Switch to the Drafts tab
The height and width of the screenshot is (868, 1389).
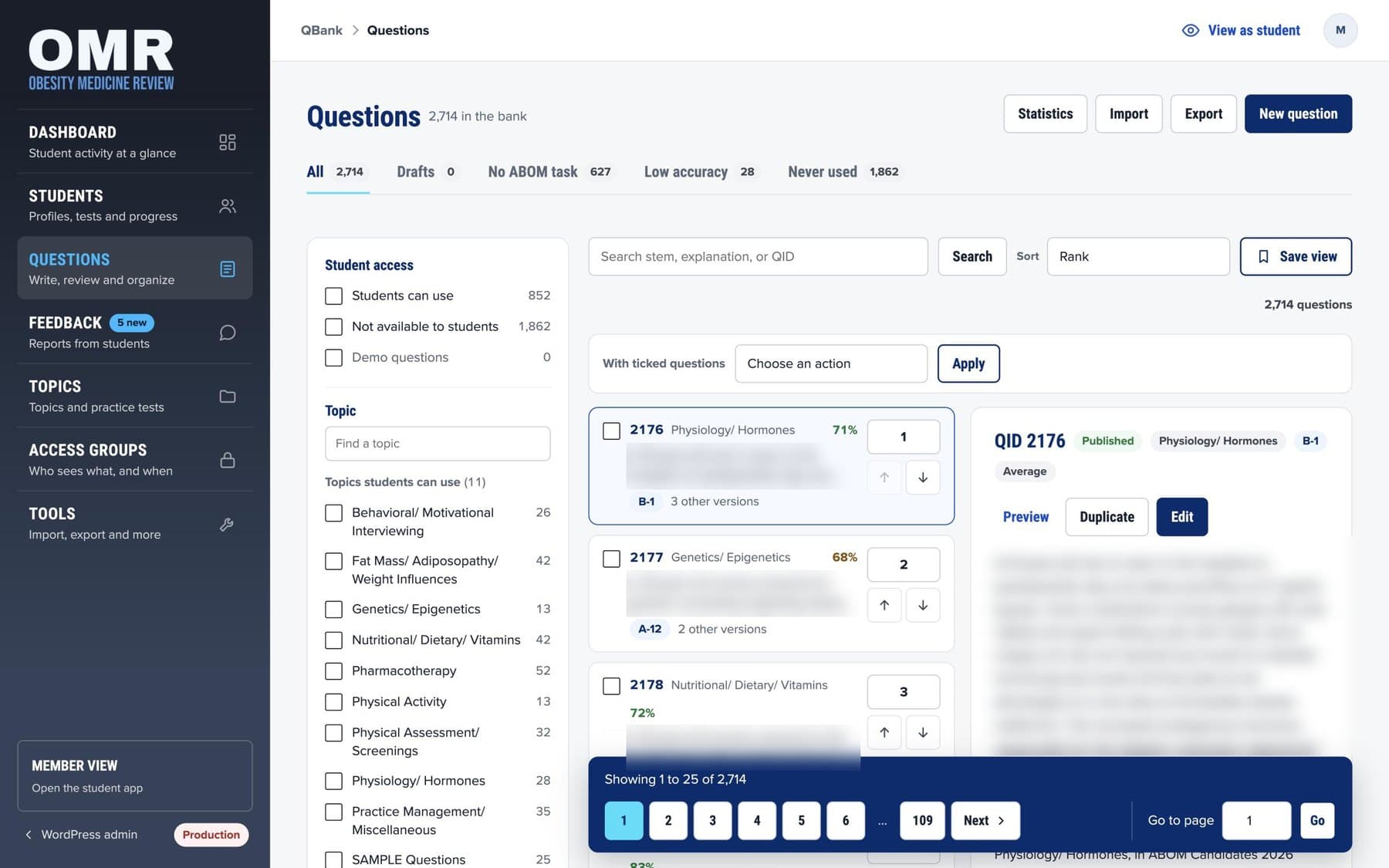coord(428,171)
